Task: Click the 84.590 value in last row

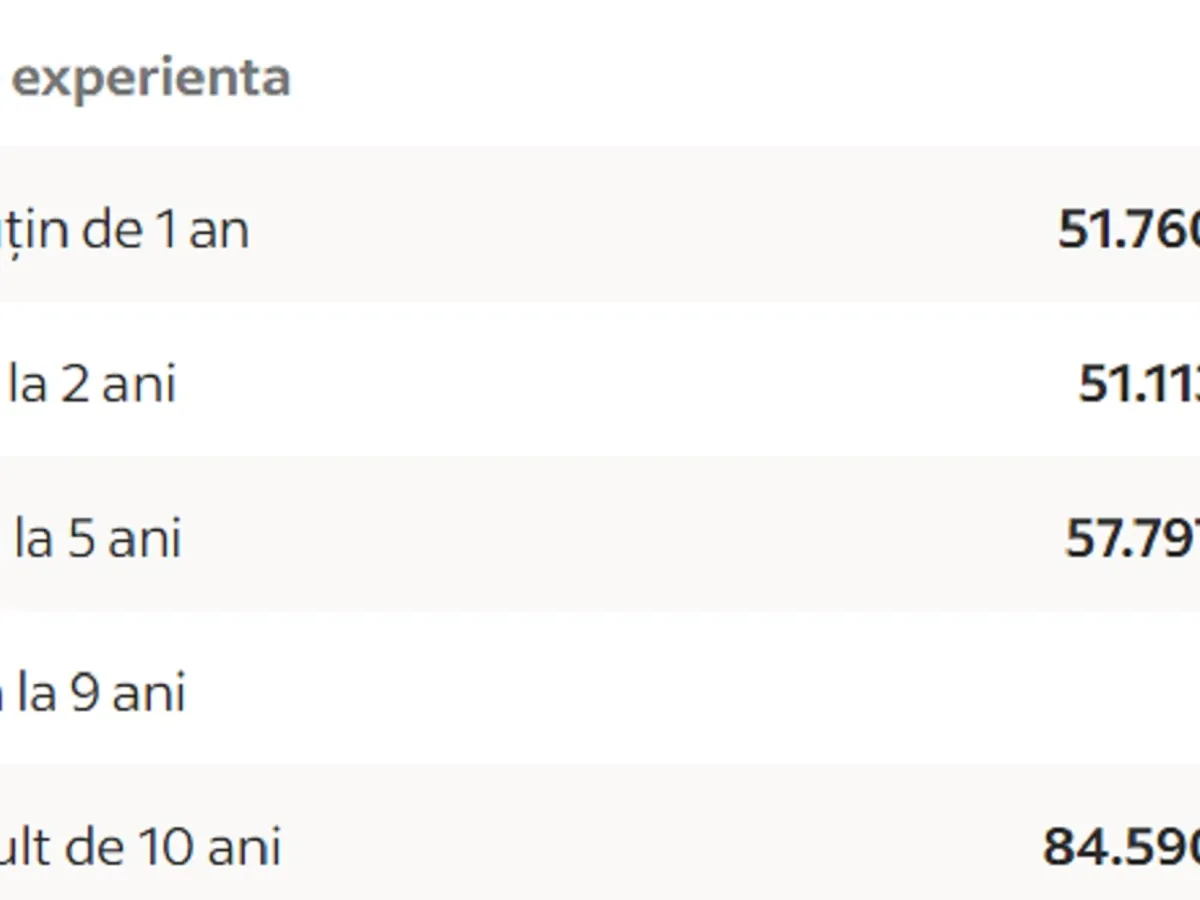Action: click(x=1122, y=846)
